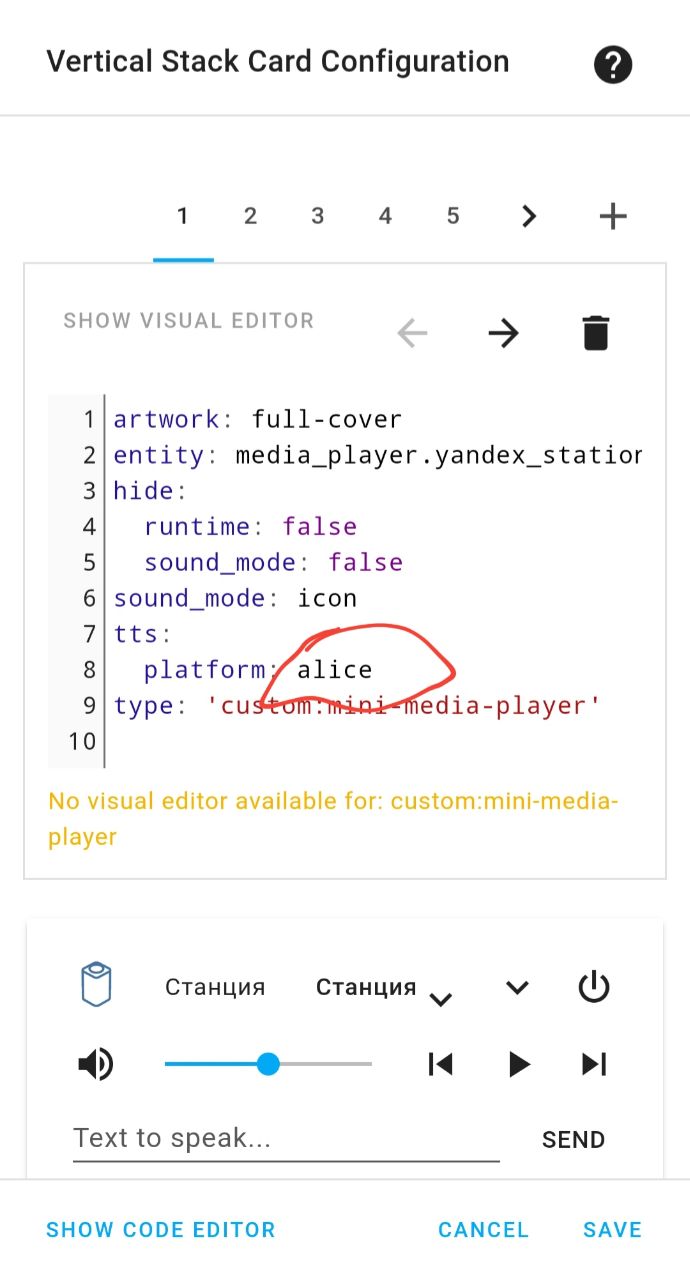The height and width of the screenshot is (1280, 690).
Task: Toggle the media player power button
Action: 594,988
